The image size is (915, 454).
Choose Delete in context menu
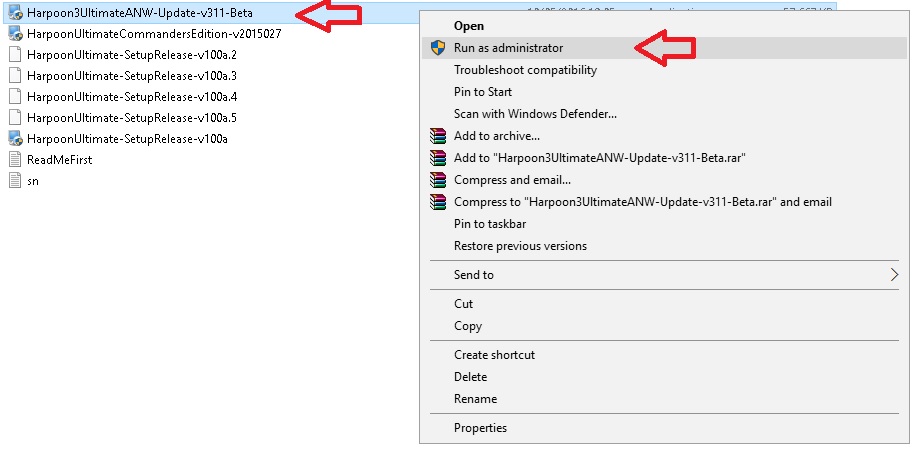(x=470, y=377)
